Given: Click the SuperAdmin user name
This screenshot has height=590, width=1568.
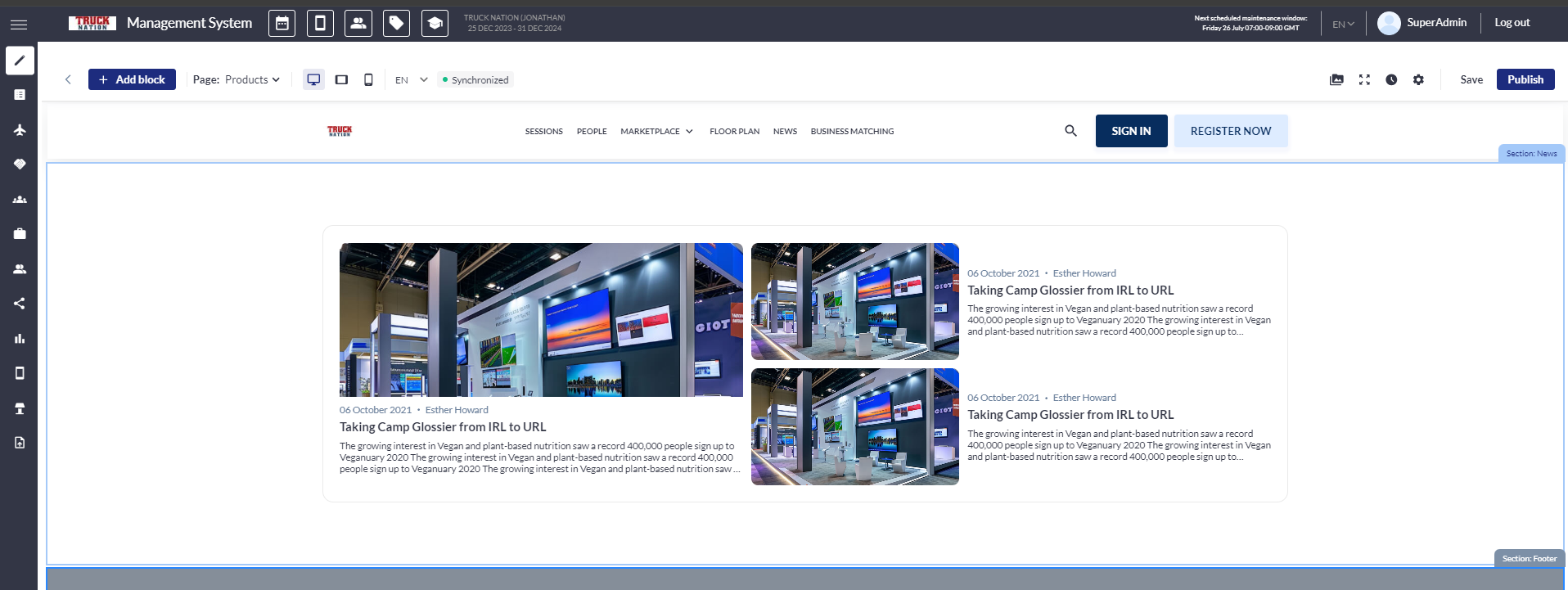Looking at the screenshot, I should click(1436, 23).
